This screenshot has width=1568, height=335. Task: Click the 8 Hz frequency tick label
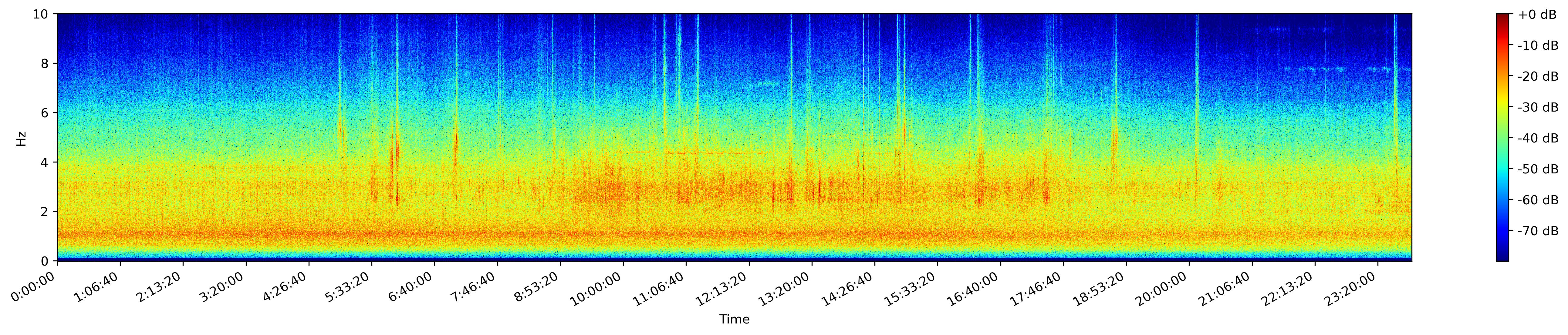point(46,63)
